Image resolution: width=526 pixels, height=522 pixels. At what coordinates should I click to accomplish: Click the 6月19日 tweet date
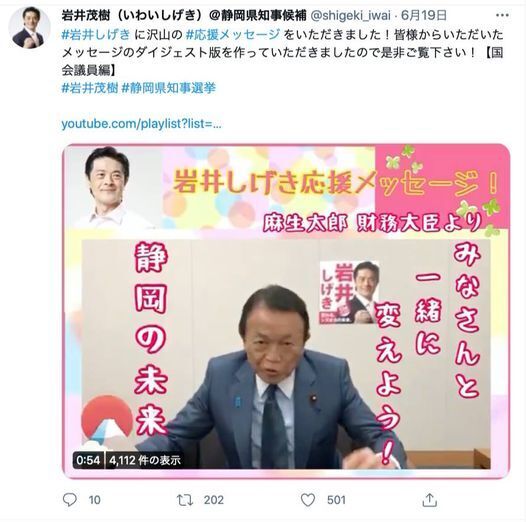click(x=424, y=15)
